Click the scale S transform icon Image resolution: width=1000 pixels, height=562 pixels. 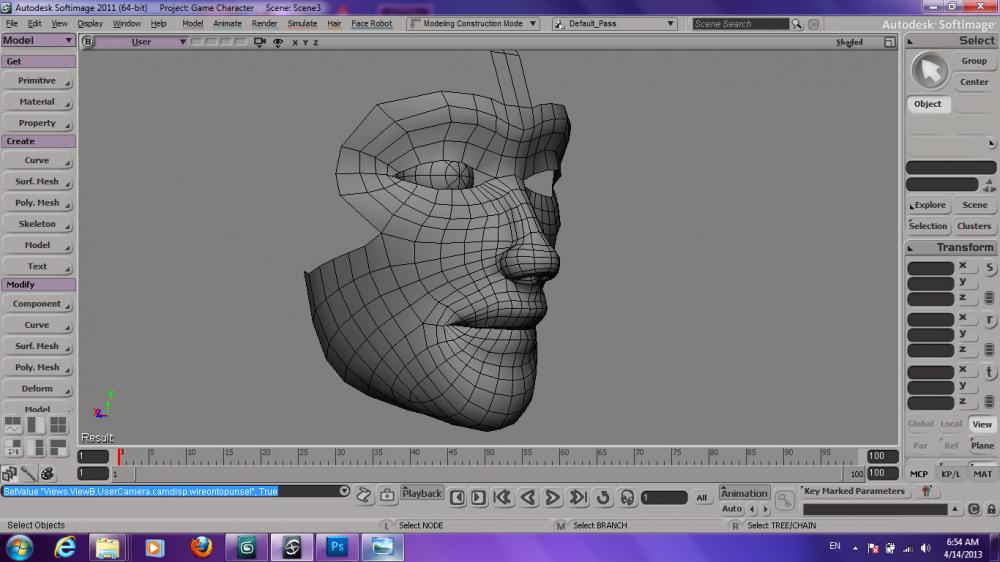[x=989, y=268]
